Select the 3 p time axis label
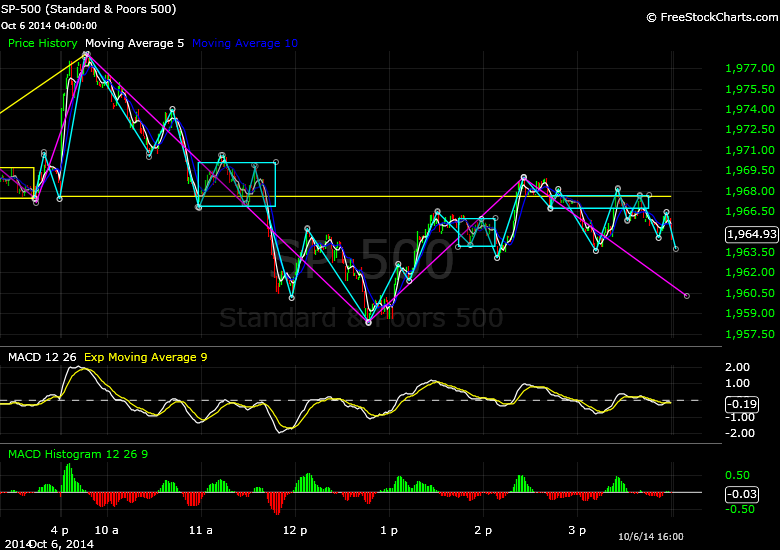780x550 pixels. coord(577,529)
